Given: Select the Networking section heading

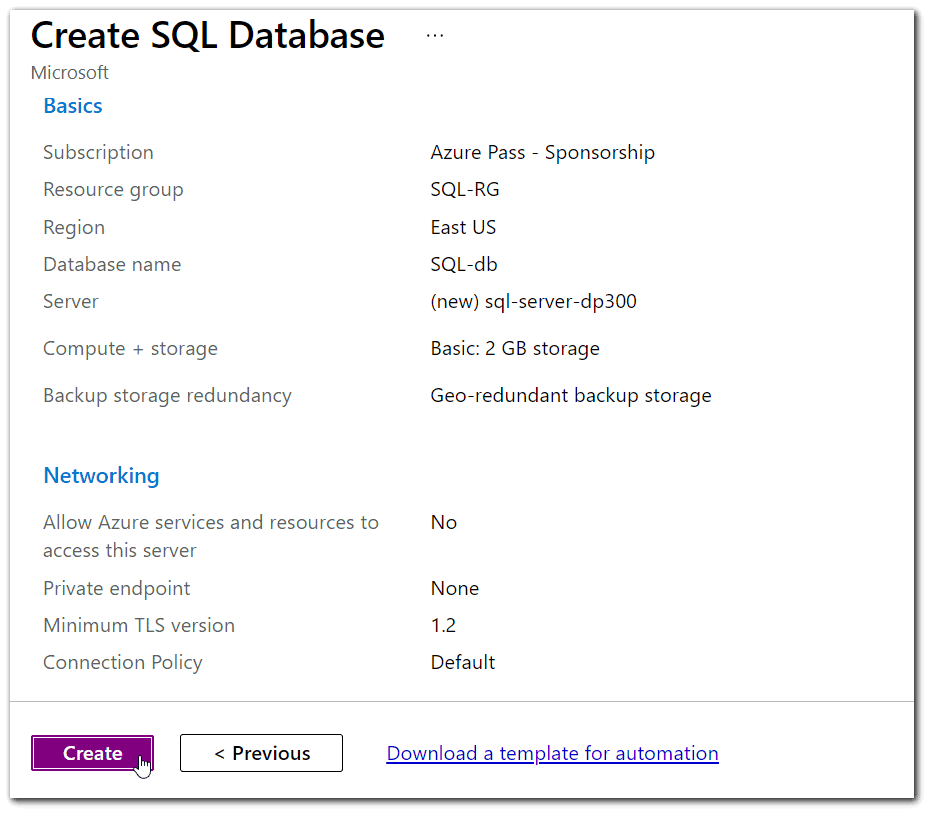Looking at the screenshot, I should 101,476.
